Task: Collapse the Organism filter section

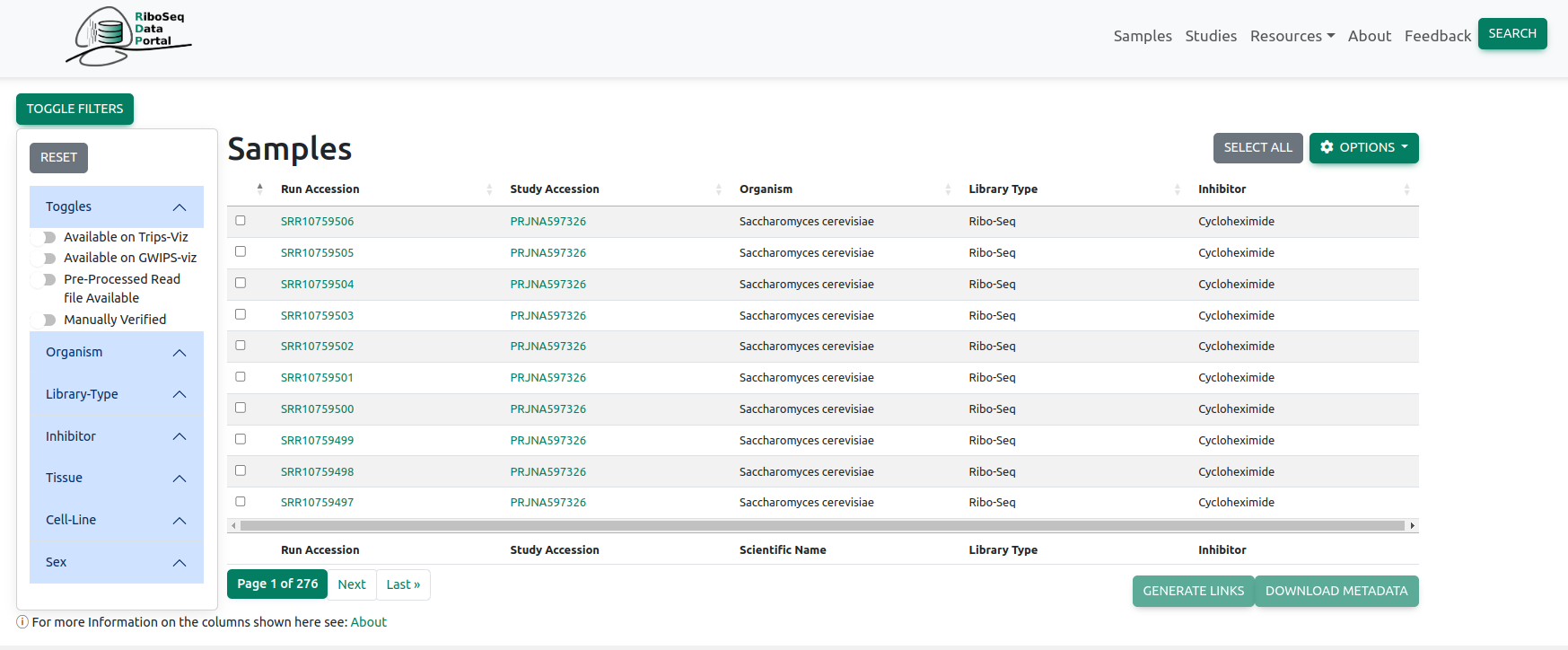Action: pyautogui.click(x=180, y=353)
